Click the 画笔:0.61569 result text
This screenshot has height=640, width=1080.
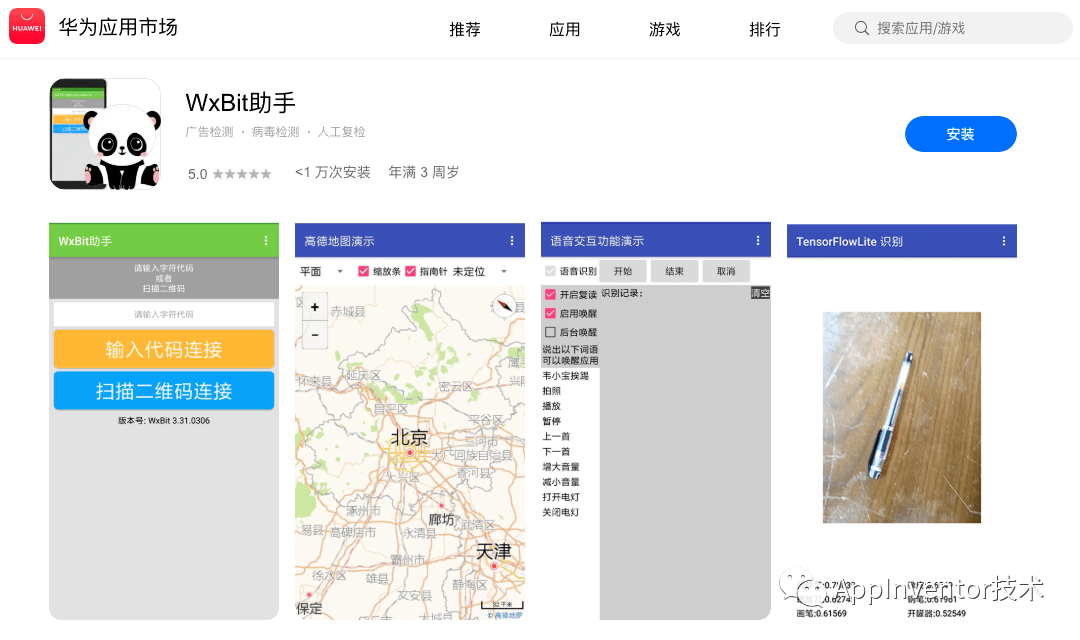point(821,613)
